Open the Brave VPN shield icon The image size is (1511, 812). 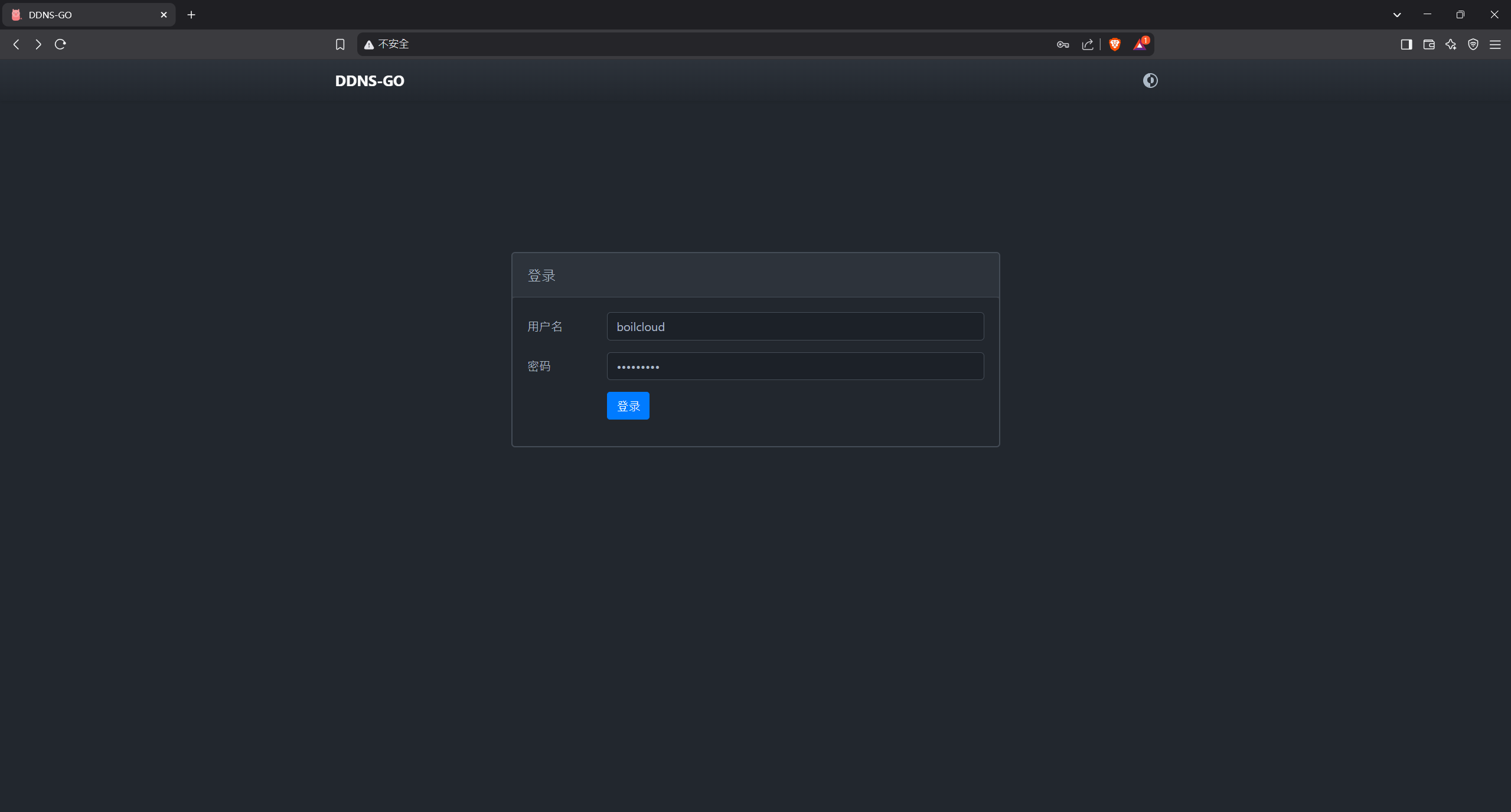[x=1473, y=44]
